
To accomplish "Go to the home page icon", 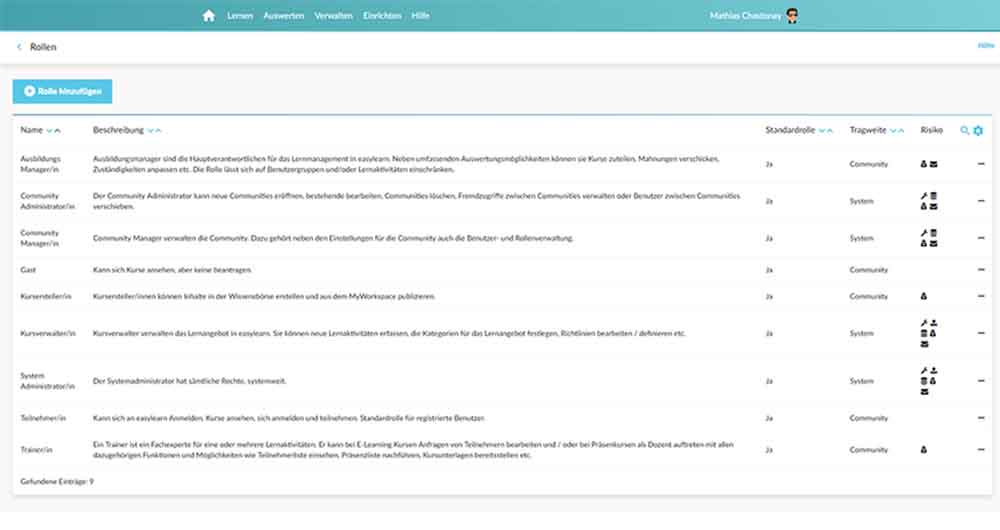I will coord(208,16).
